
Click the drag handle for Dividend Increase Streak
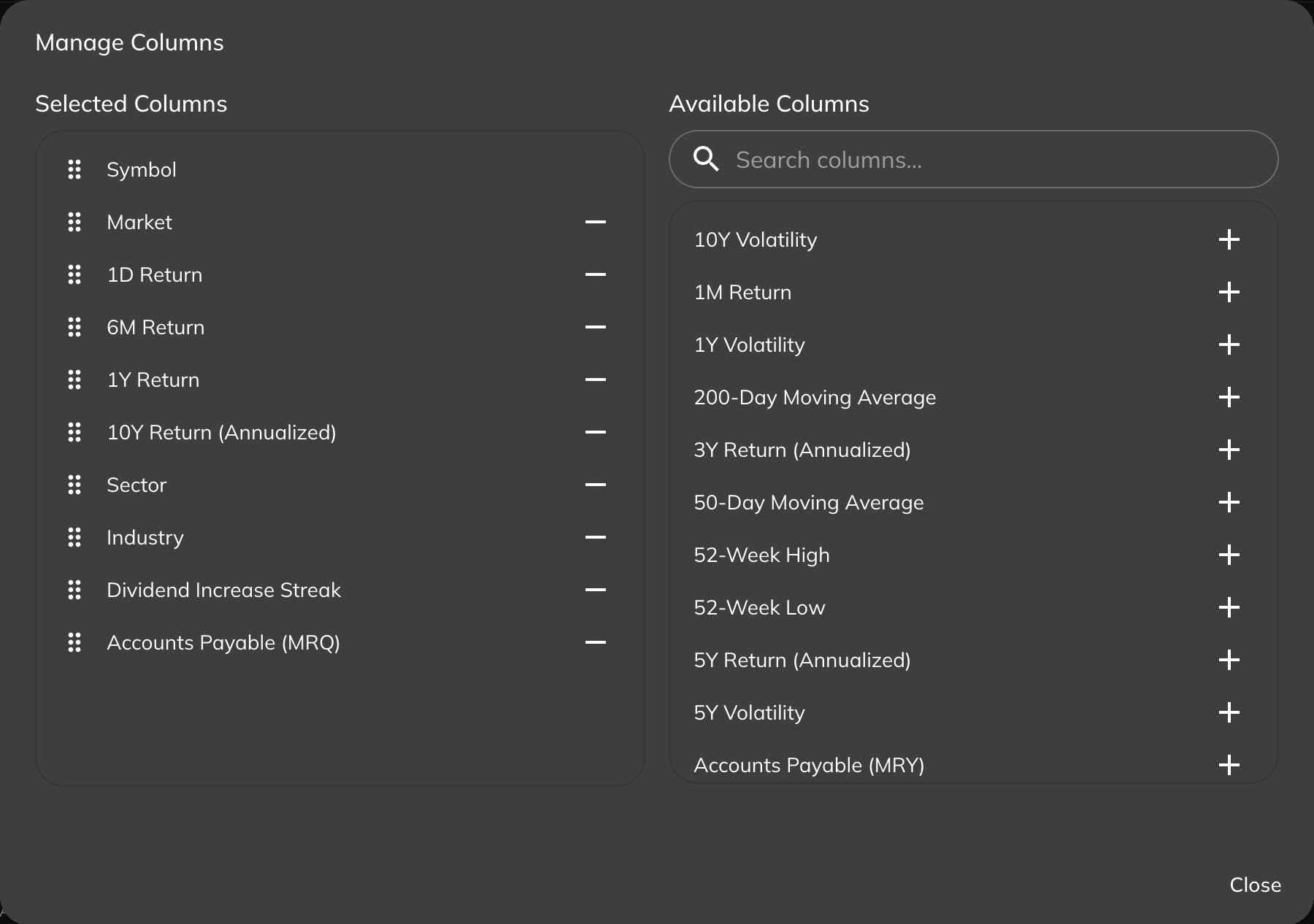pos(74,590)
